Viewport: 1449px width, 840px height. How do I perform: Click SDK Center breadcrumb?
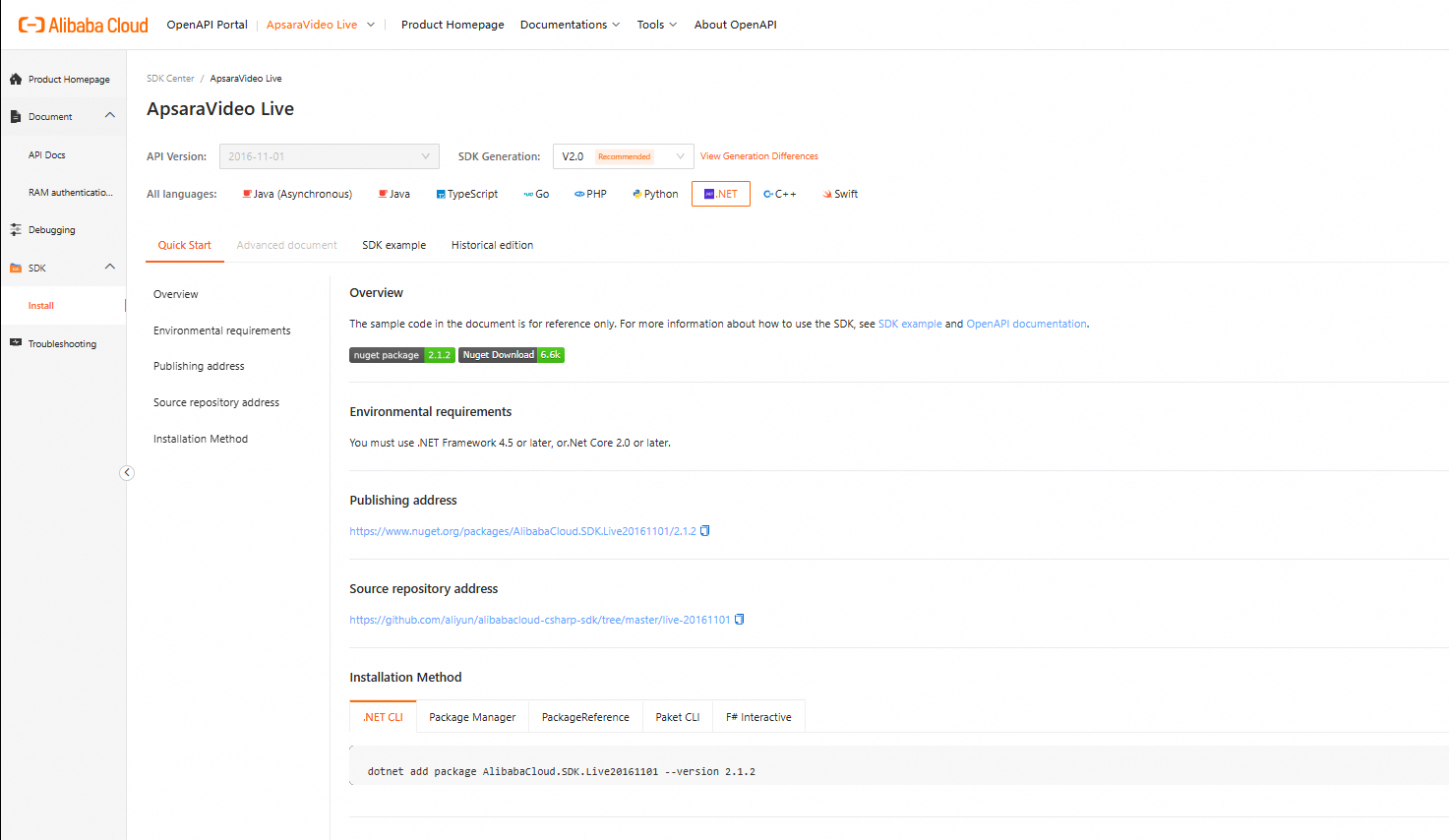click(x=170, y=79)
